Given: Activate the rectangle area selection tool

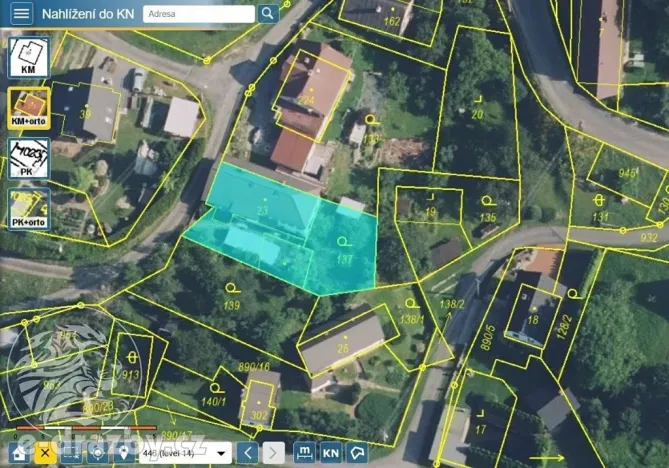Looking at the screenshot, I should [71, 453].
